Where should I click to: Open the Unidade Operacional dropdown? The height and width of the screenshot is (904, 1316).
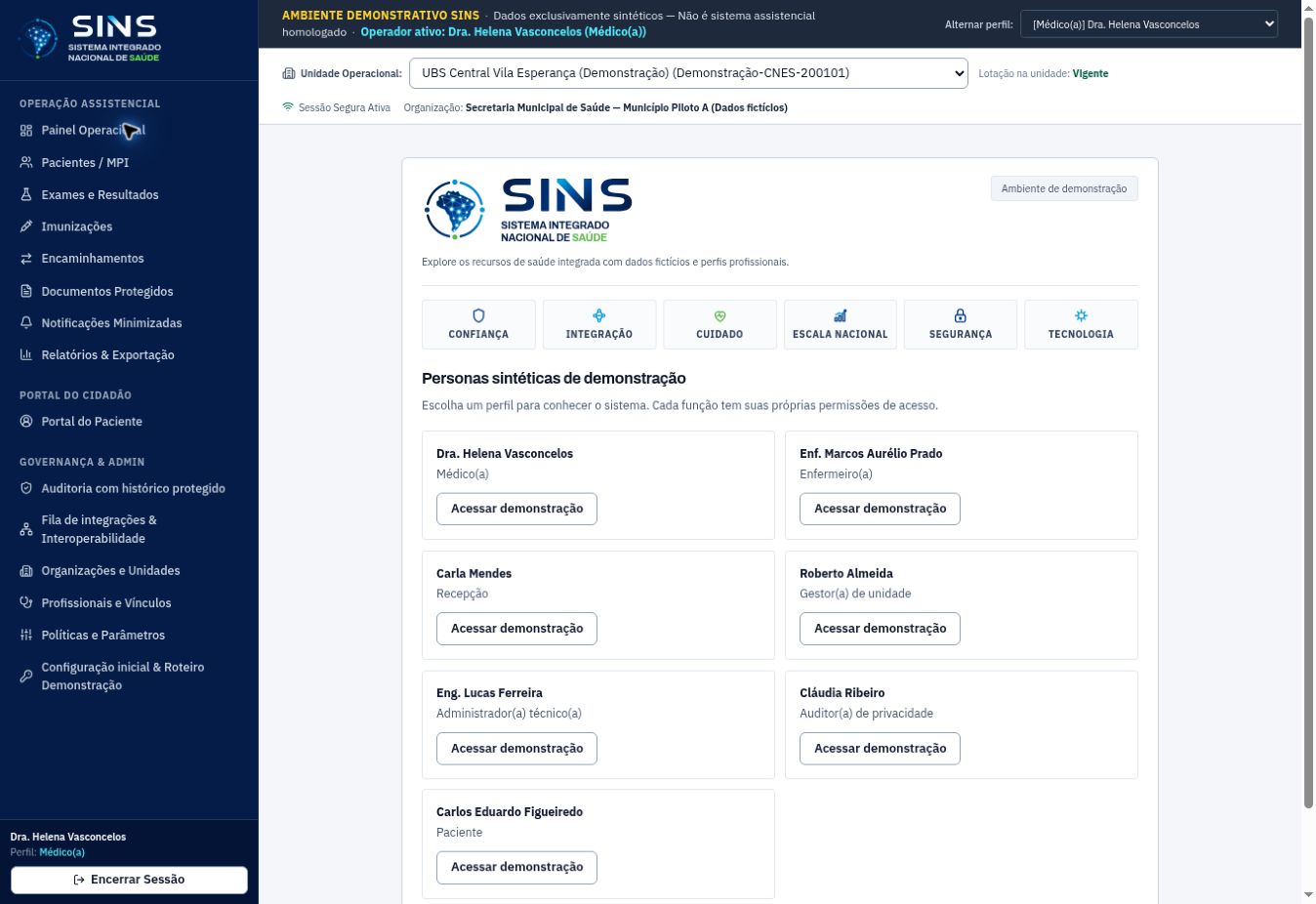coord(688,73)
